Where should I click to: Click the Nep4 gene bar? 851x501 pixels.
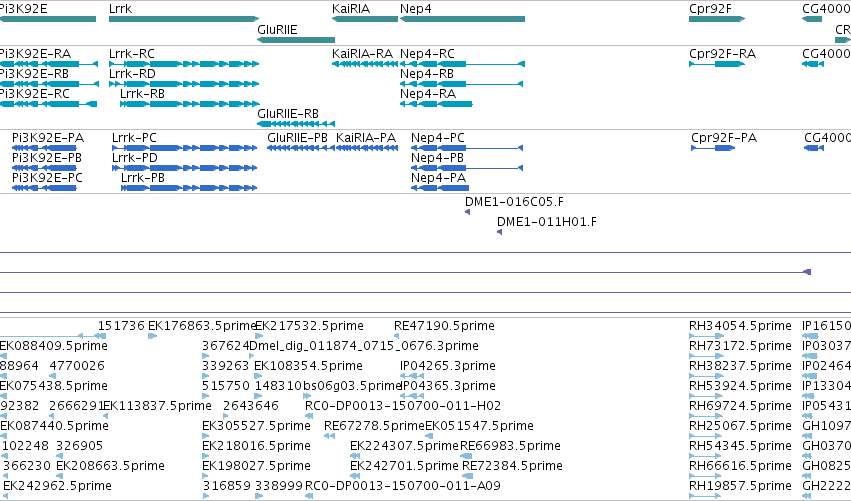click(462, 20)
